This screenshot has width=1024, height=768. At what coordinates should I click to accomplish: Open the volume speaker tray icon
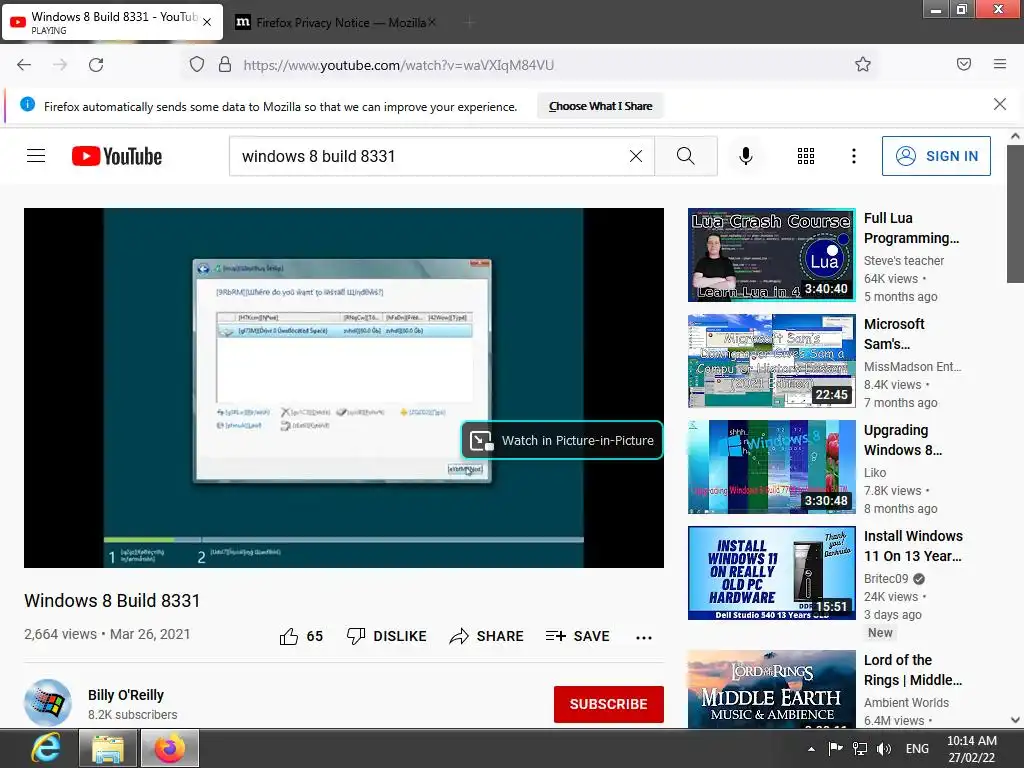(x=884, y=748)
